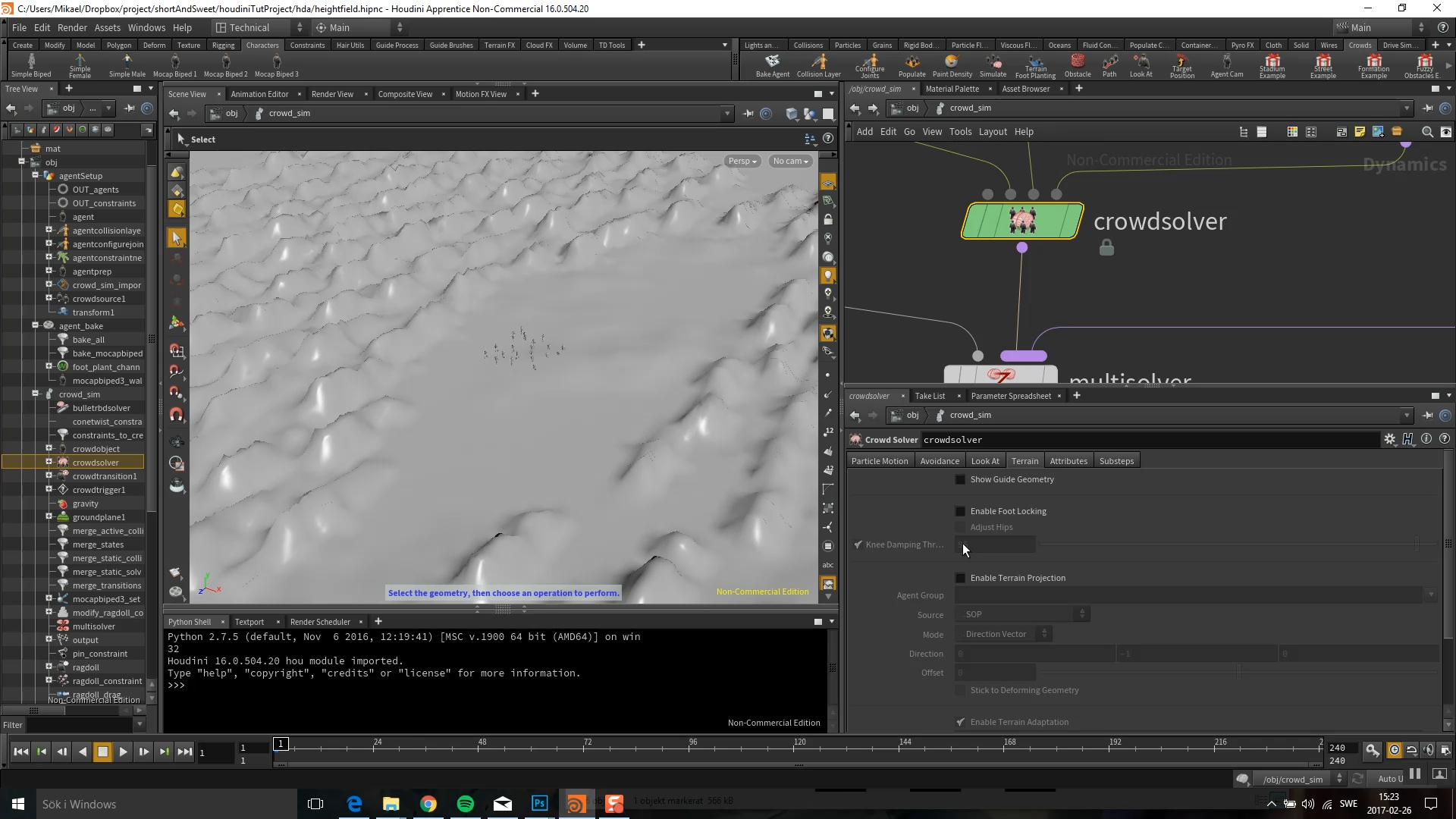Open the Assets menu
1456x819 pixels.
tap(107, 27)
